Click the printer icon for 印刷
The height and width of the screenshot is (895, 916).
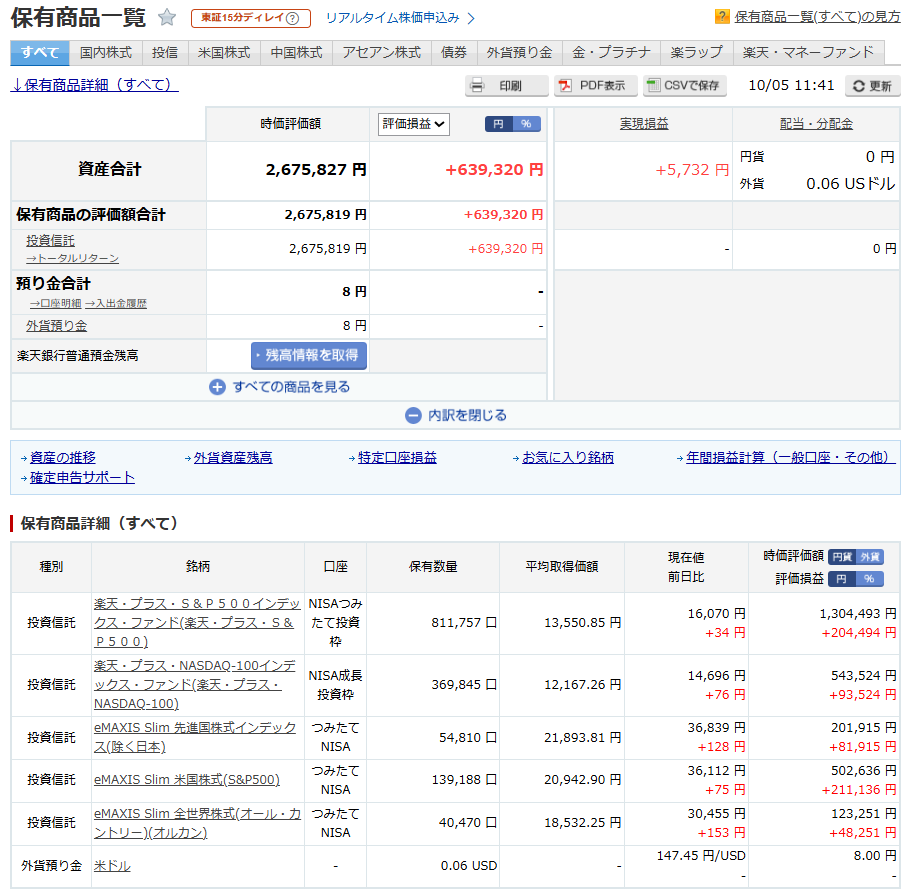point(479,86)
